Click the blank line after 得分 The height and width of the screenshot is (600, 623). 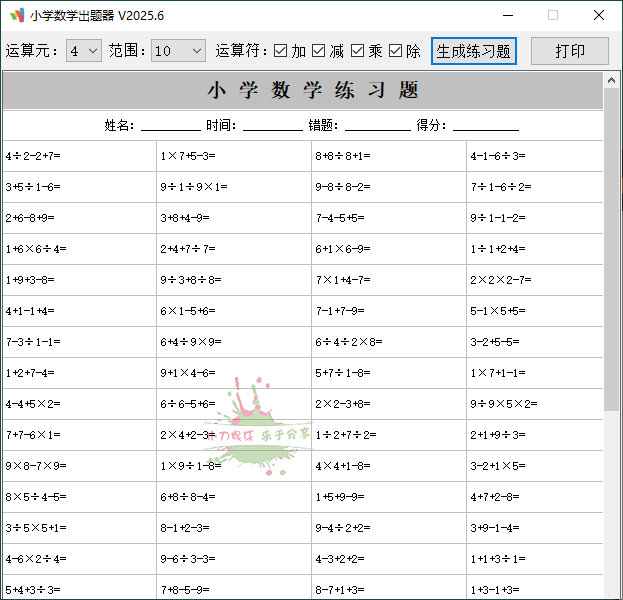click(x=485, y=126)
